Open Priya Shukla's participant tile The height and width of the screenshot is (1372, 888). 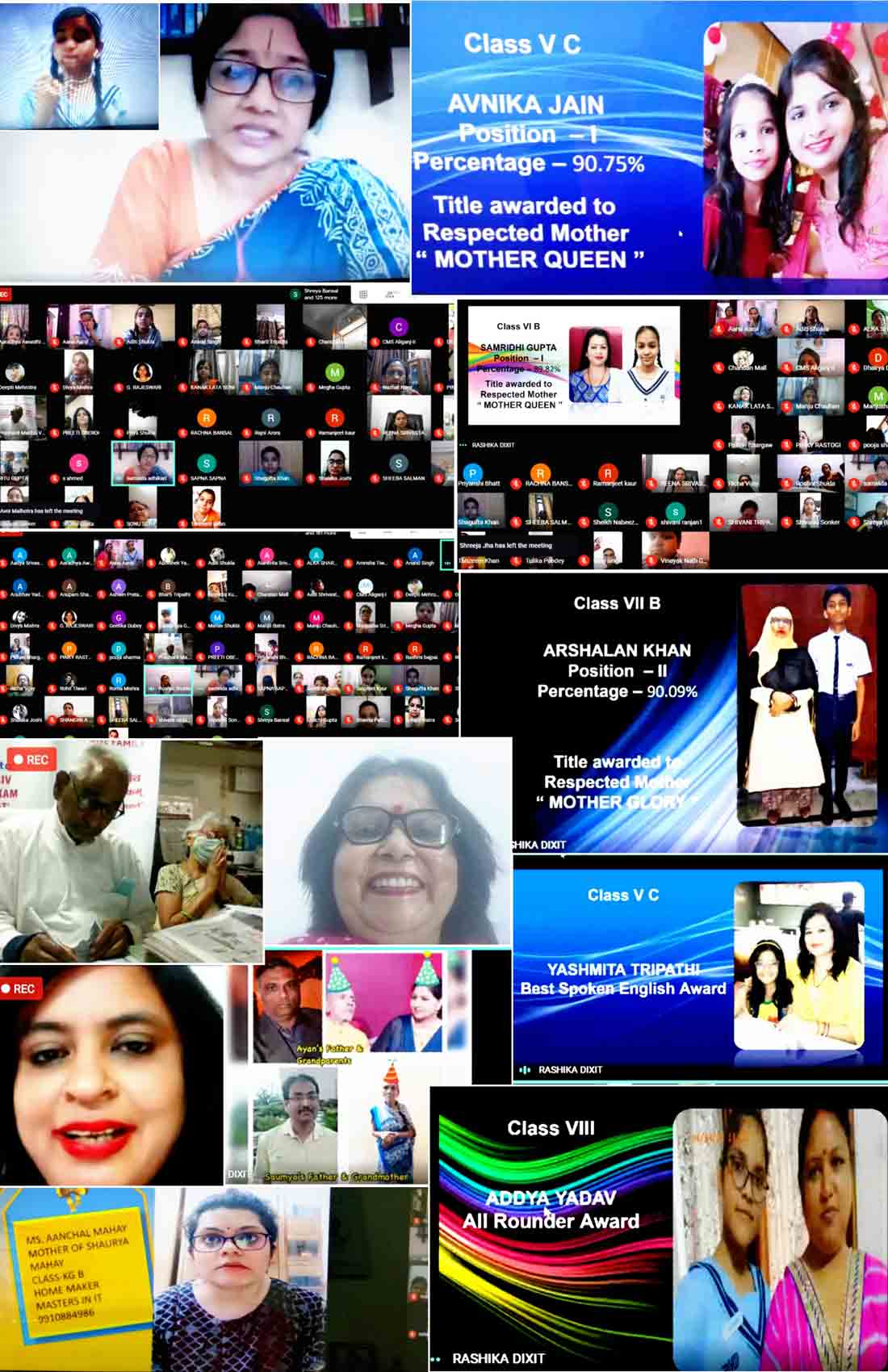point(143,418)
